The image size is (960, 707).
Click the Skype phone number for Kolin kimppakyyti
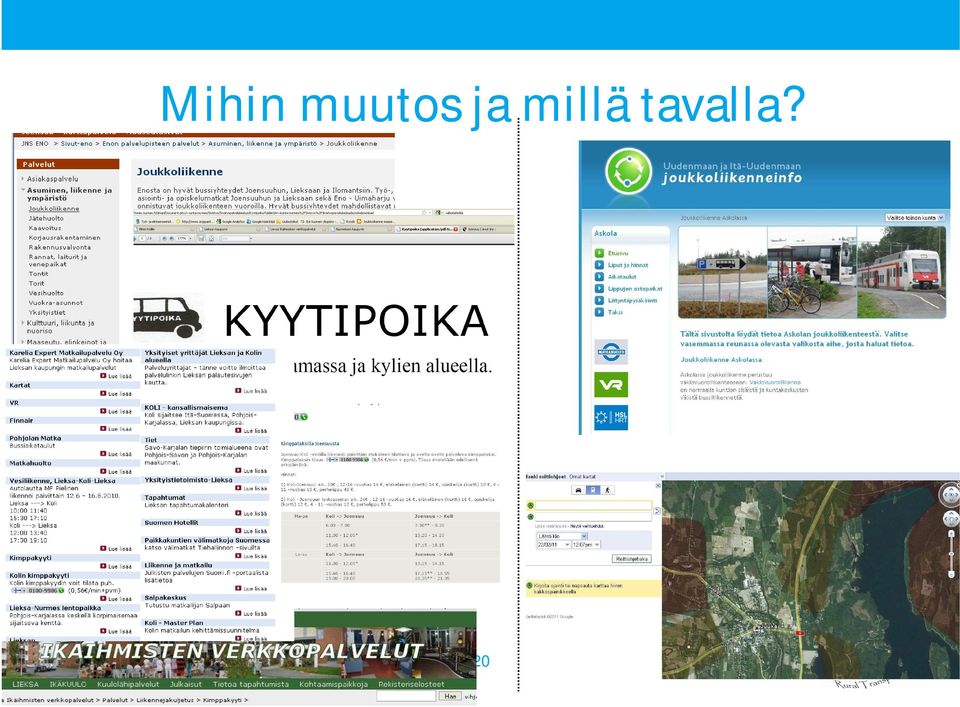pyautogui.click(x=38, y=591)
